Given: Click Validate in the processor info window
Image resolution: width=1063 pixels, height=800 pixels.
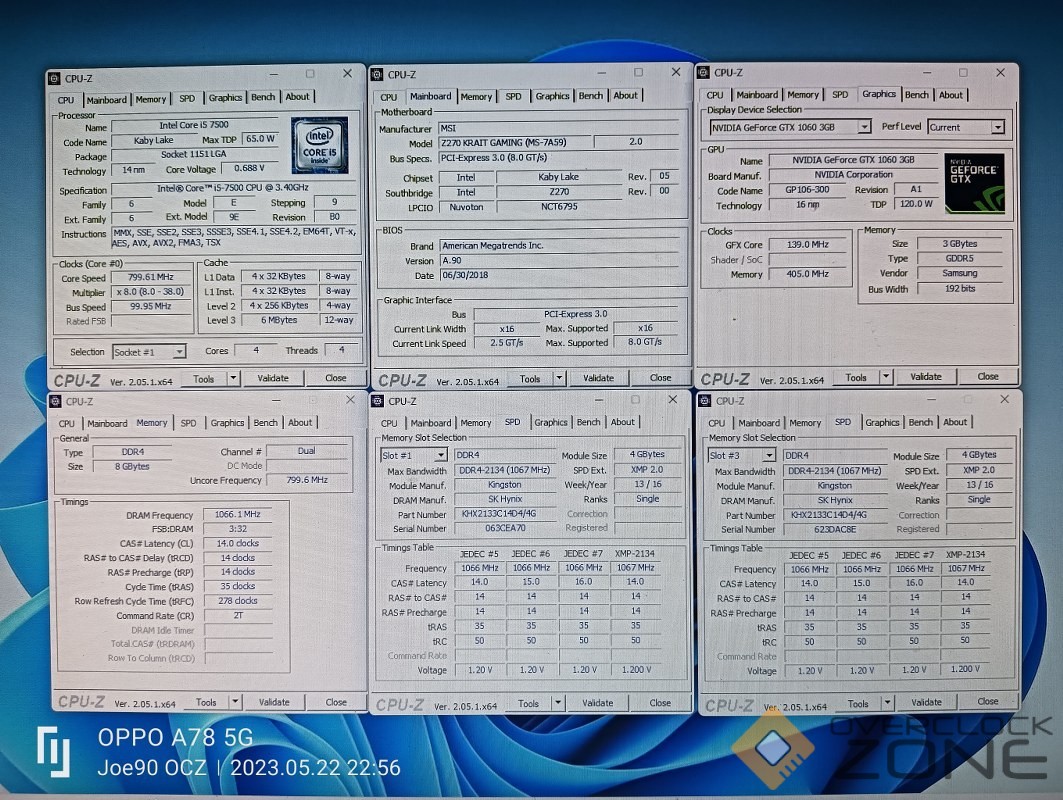Looking at the screenshot, I should 273,378.
